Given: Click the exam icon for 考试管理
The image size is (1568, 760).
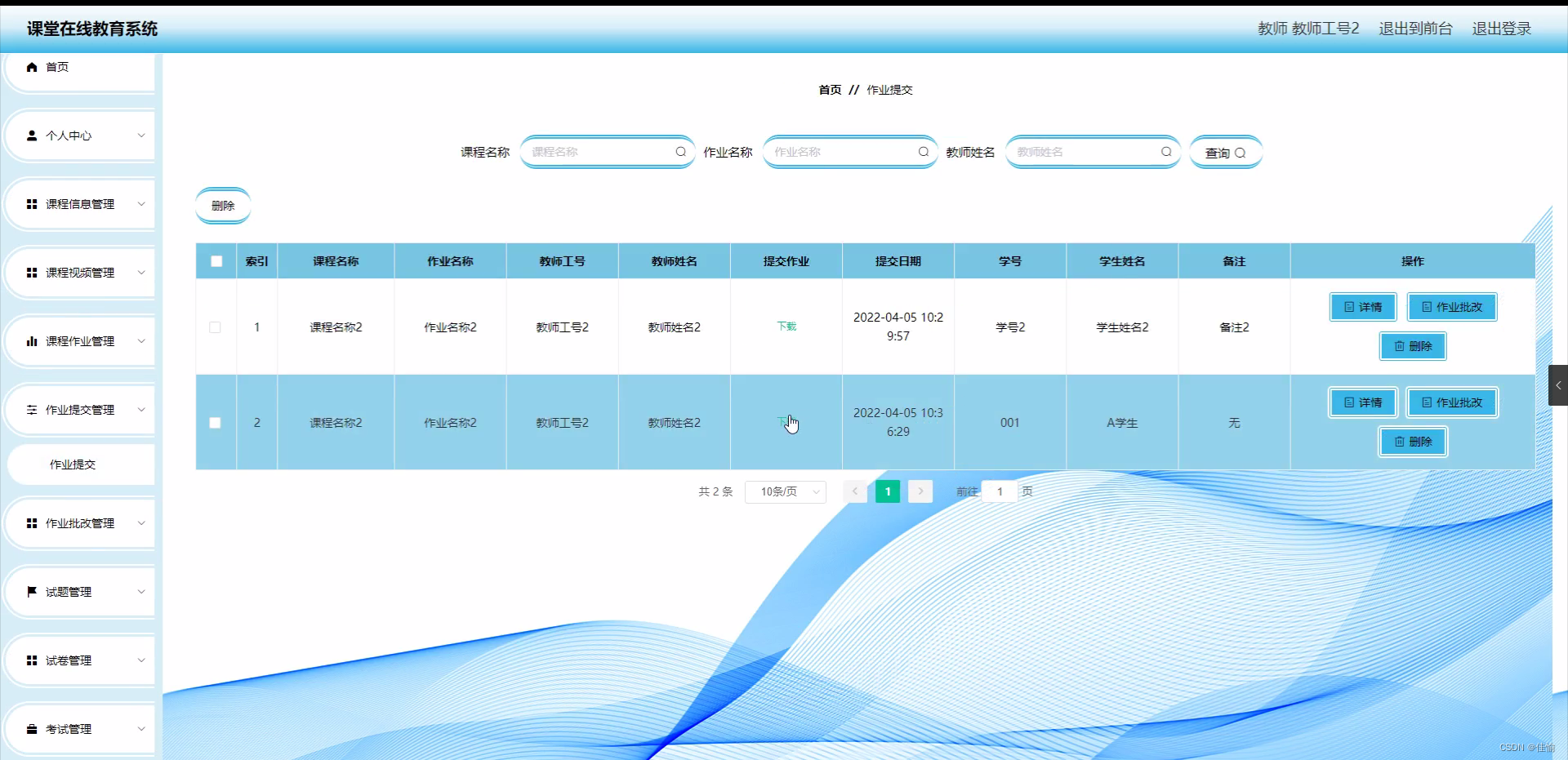Looking at the screenshot, I should coord(32,729).
